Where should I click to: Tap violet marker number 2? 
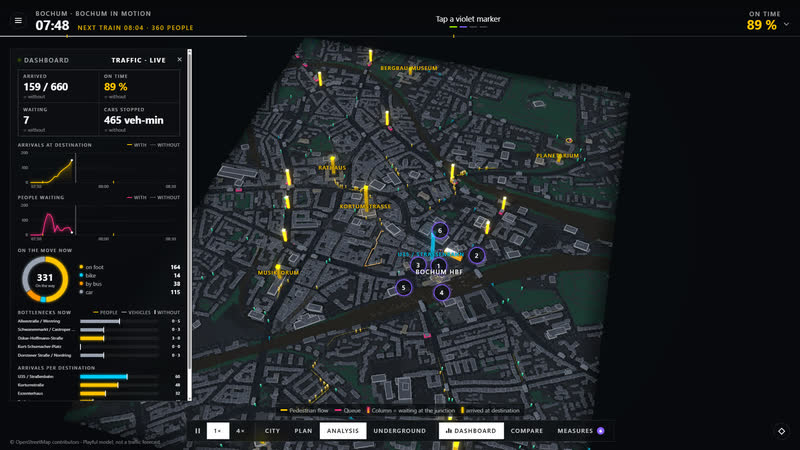(477, 256)
